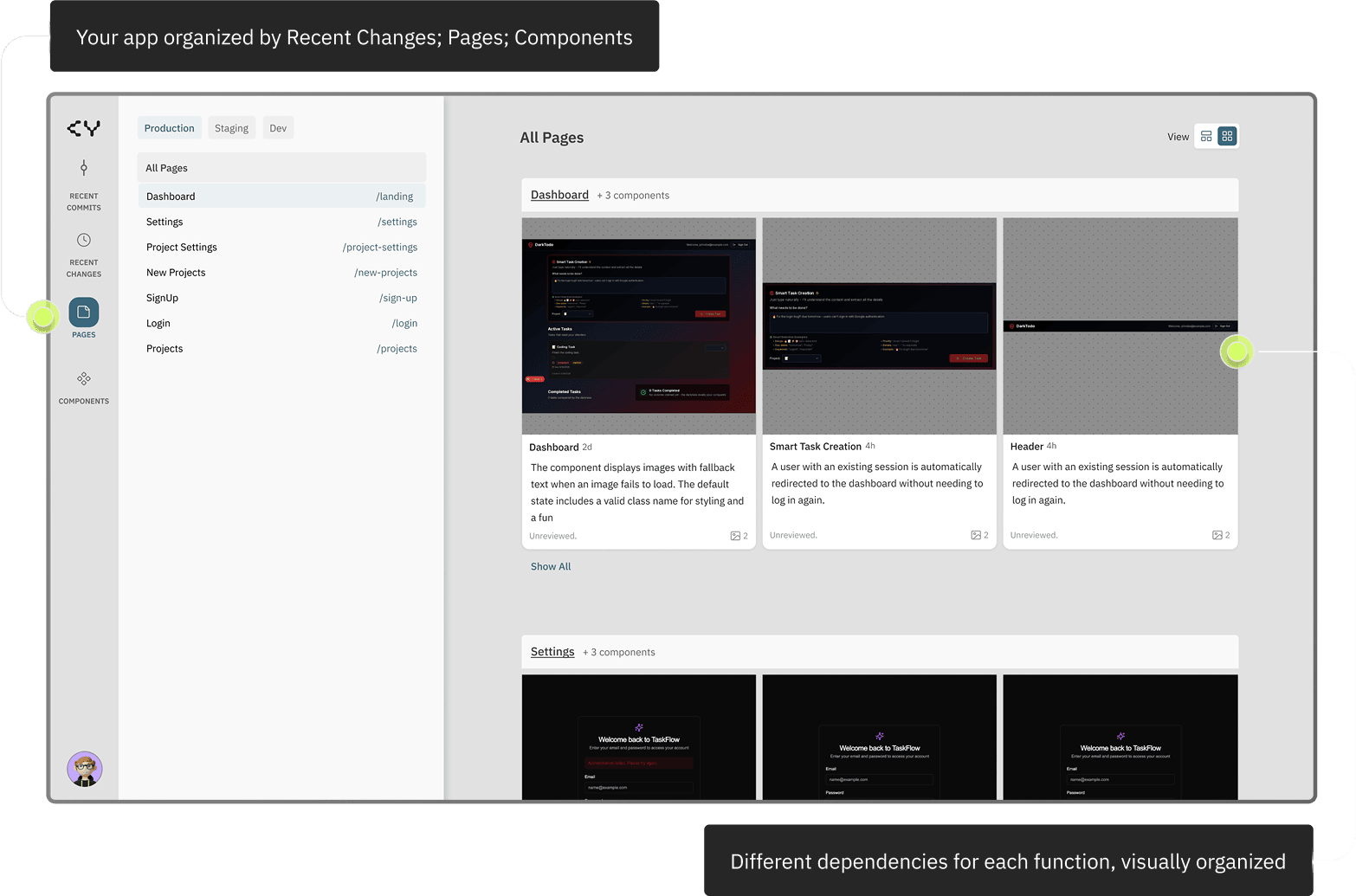Open the Smart Task Creation thumbnail
Viewport: 1356px width, 896px height.
(x=879, y=326)
